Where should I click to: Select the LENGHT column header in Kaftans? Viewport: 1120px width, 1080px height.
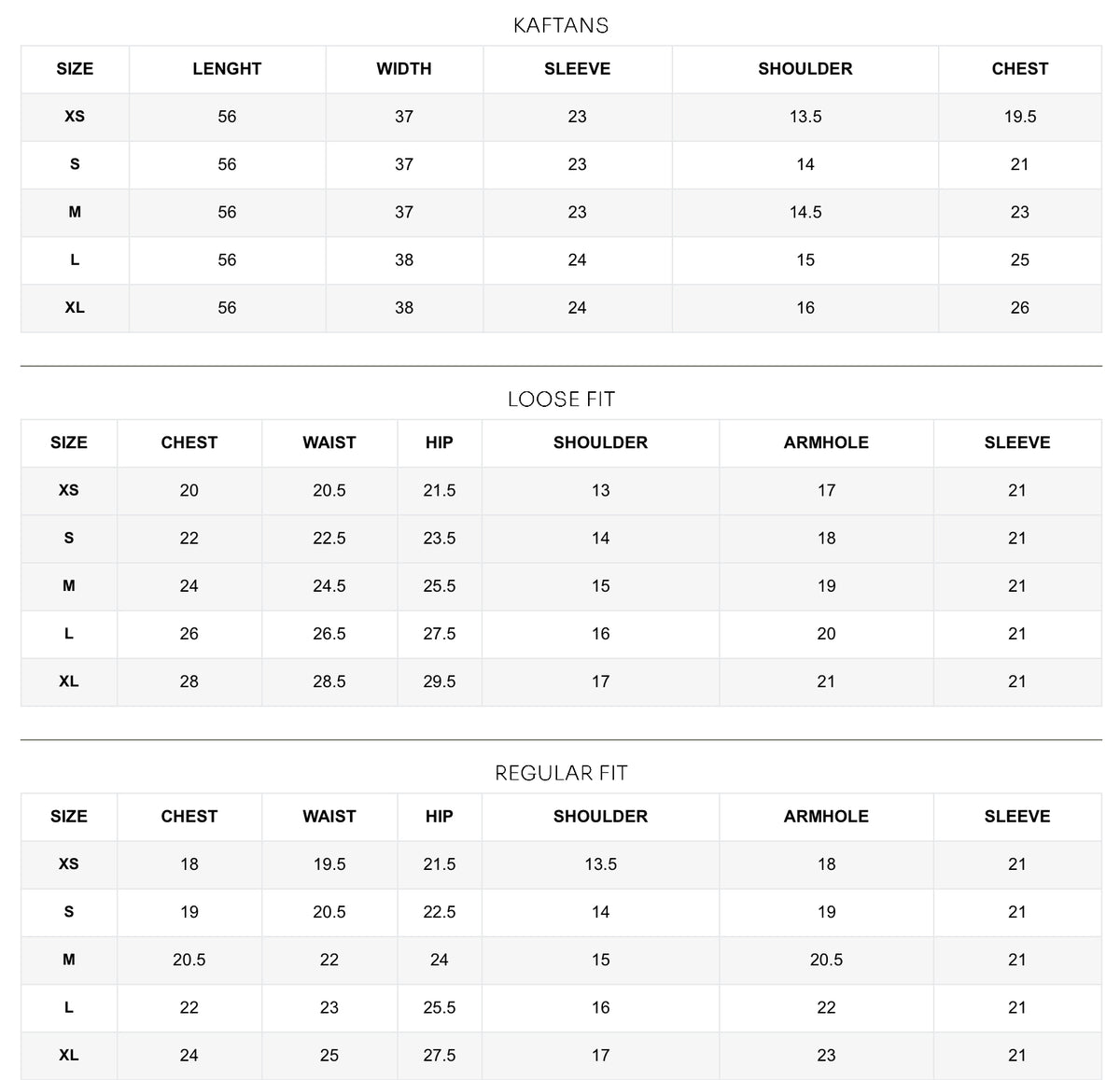[227, 69]
